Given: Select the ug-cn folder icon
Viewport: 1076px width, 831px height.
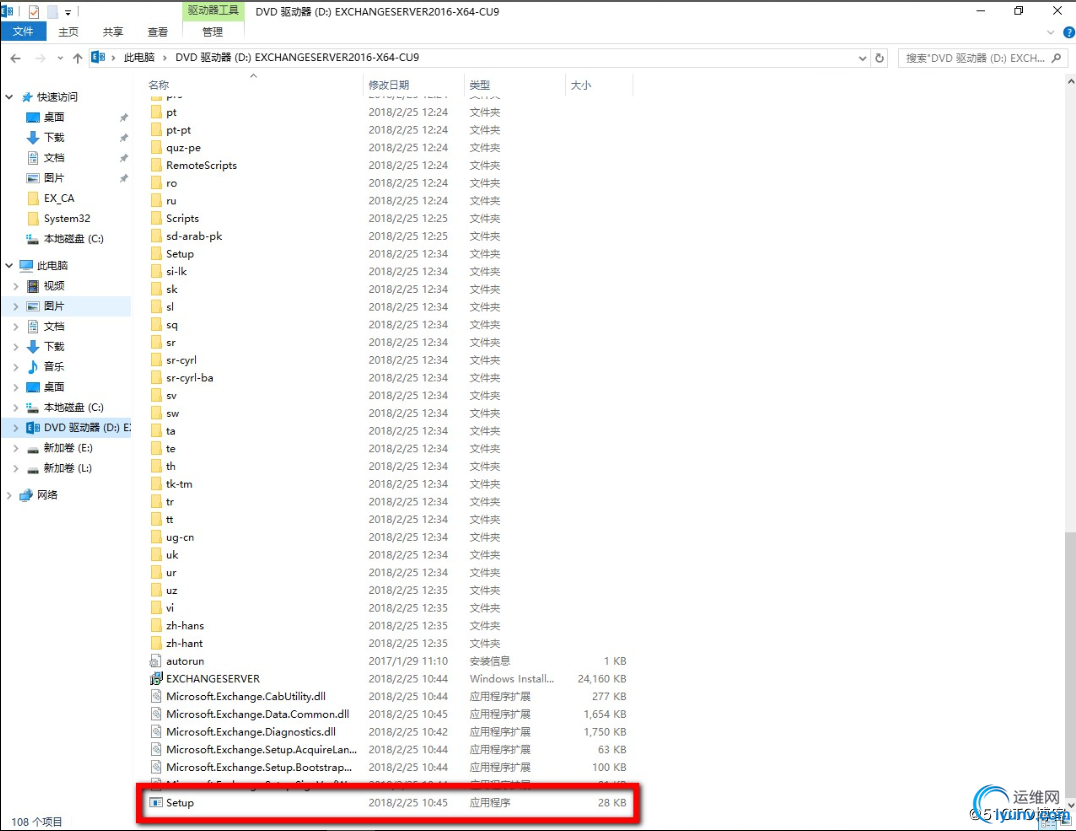Looking at the screenshot, I should 156,537.
